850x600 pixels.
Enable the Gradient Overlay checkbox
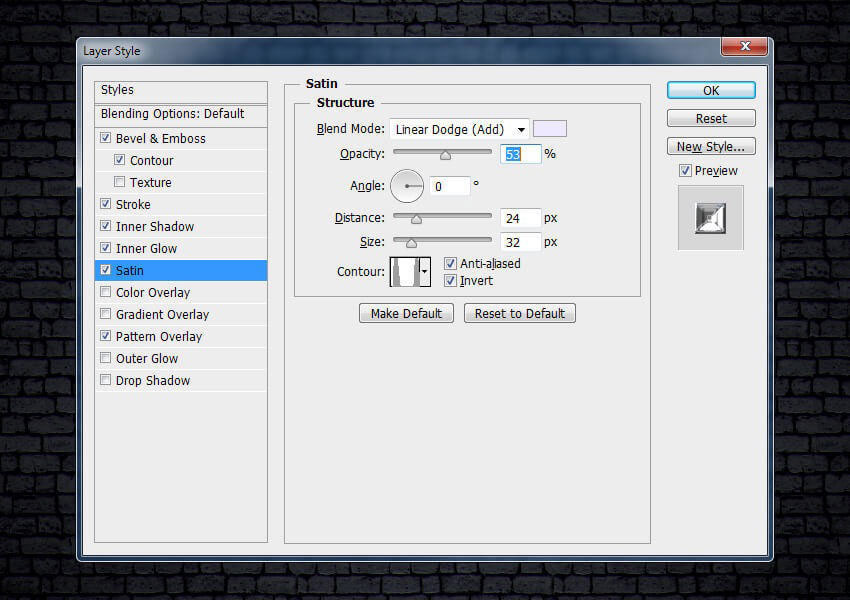106,314
